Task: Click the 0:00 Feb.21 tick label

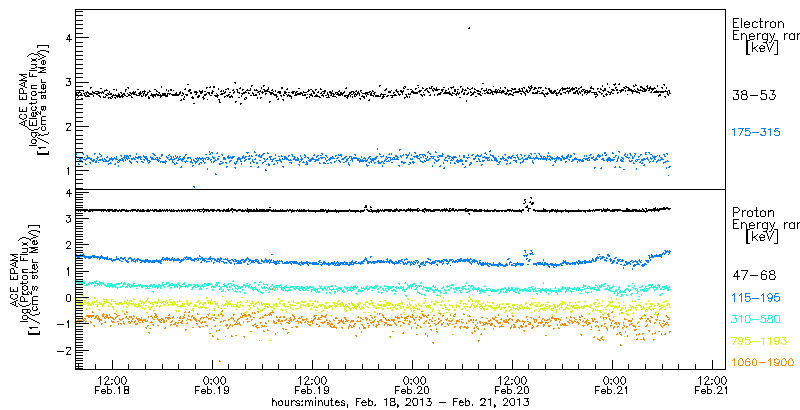Action: pyautogui.click(x=612, y=386)
